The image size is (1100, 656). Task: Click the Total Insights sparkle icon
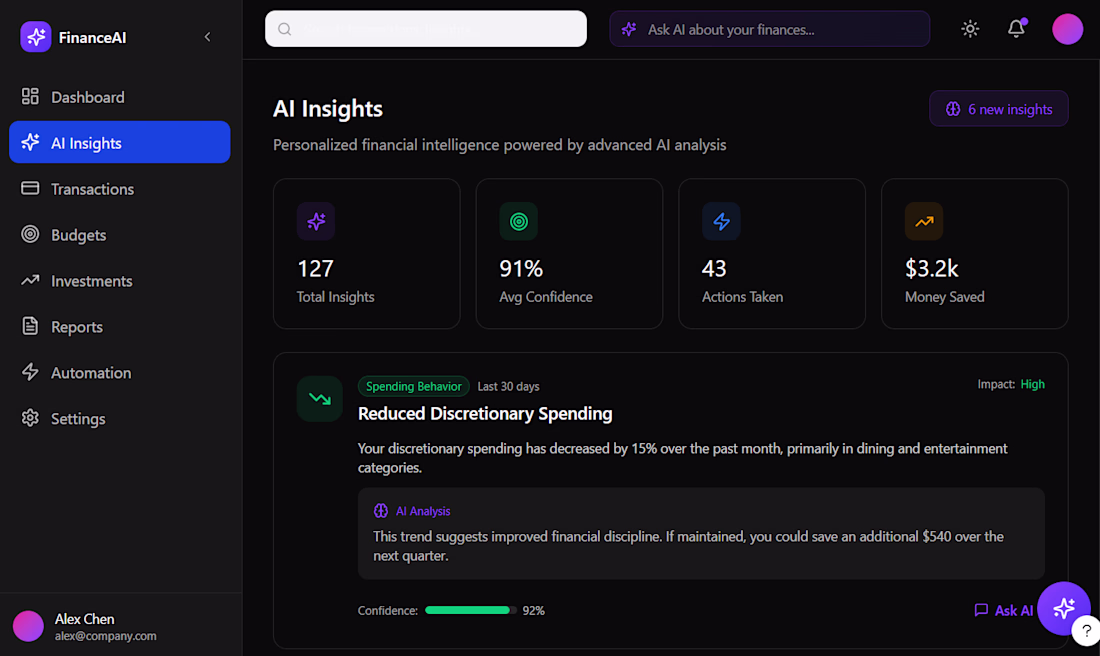tap(316, 221)
